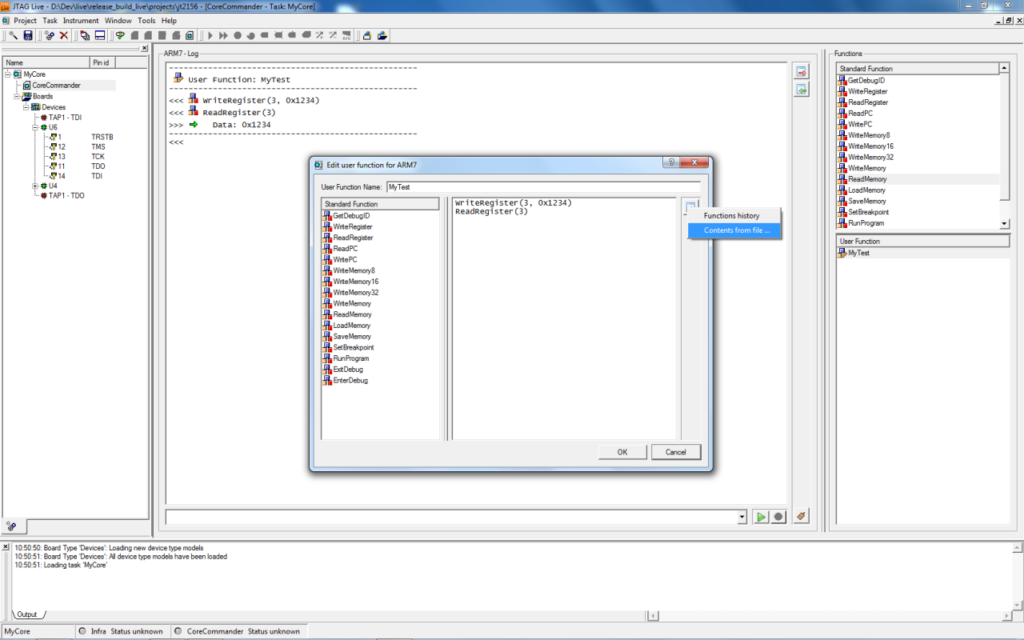Click the GetDebugID icon in the dialog list
1024x640 pixels.
coord(327,216)
